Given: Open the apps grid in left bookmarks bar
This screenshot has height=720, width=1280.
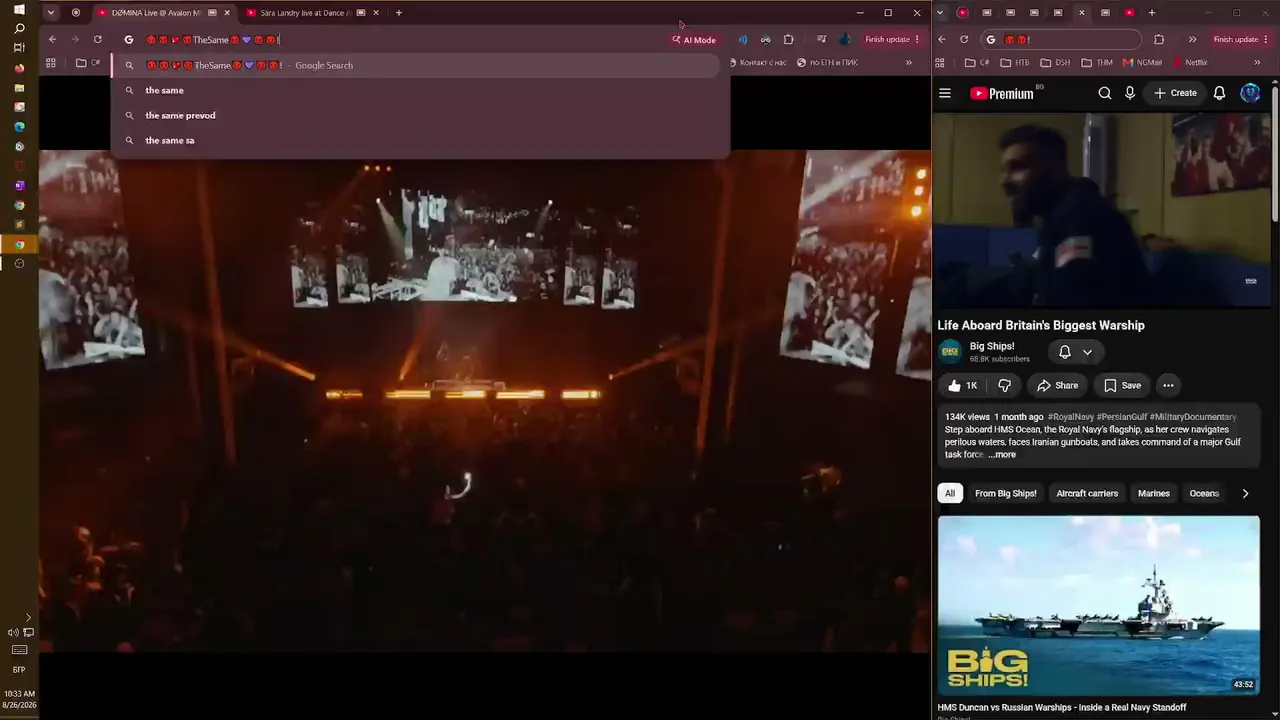Looking at the screenshot, I should [50, 63].
